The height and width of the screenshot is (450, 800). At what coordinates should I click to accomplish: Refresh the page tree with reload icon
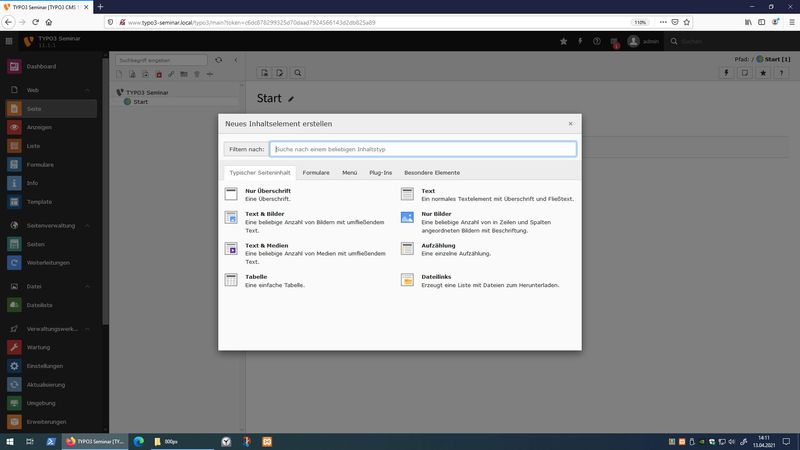(x=219, y=60)
